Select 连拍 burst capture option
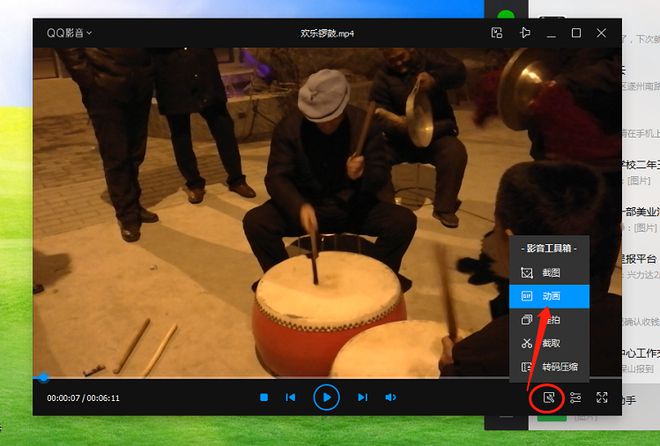Screen dimensions: 660x446 point(549,320)
